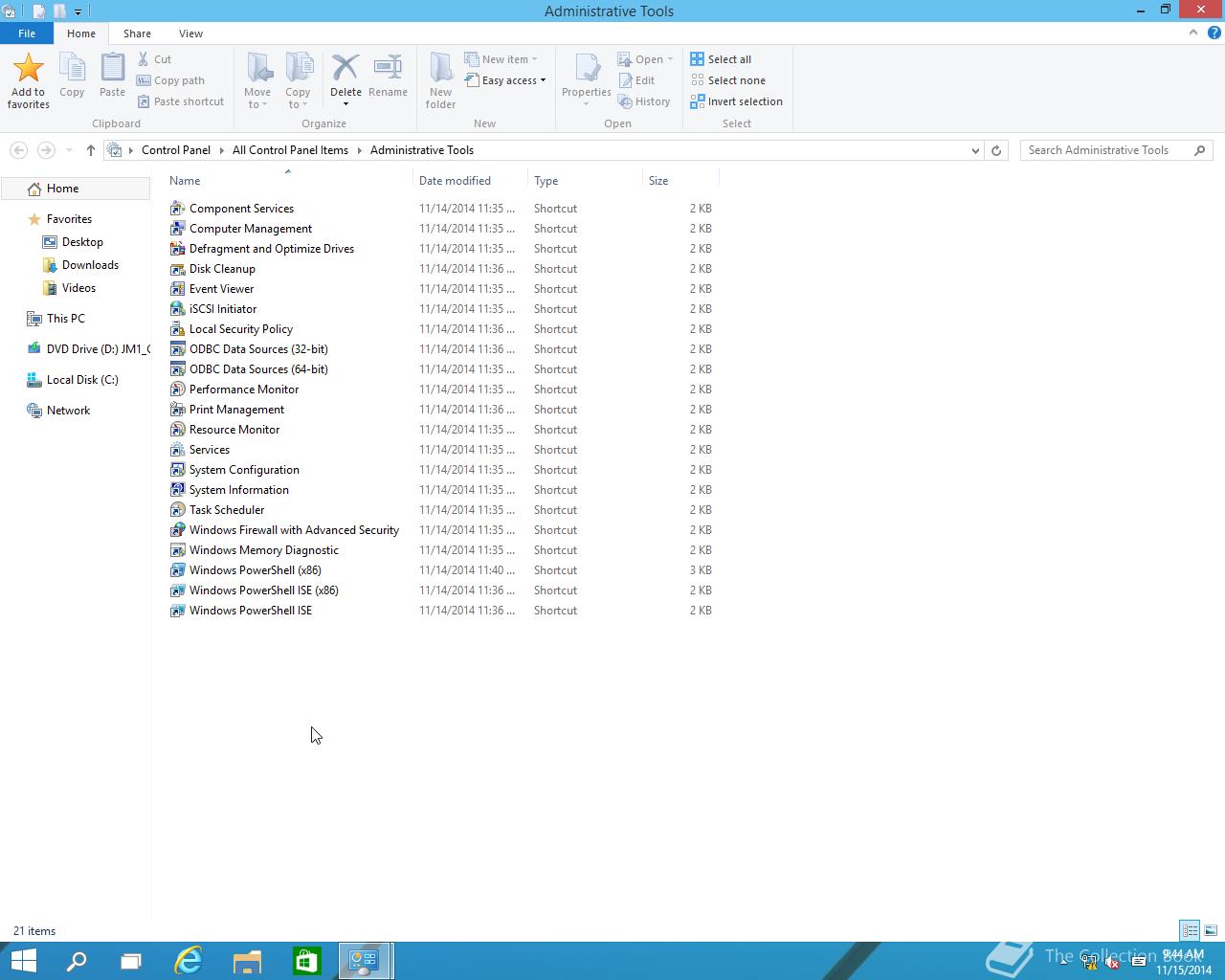Open the File menu tab
This screenshot has height=980, width=1225.
pos(27,33)
